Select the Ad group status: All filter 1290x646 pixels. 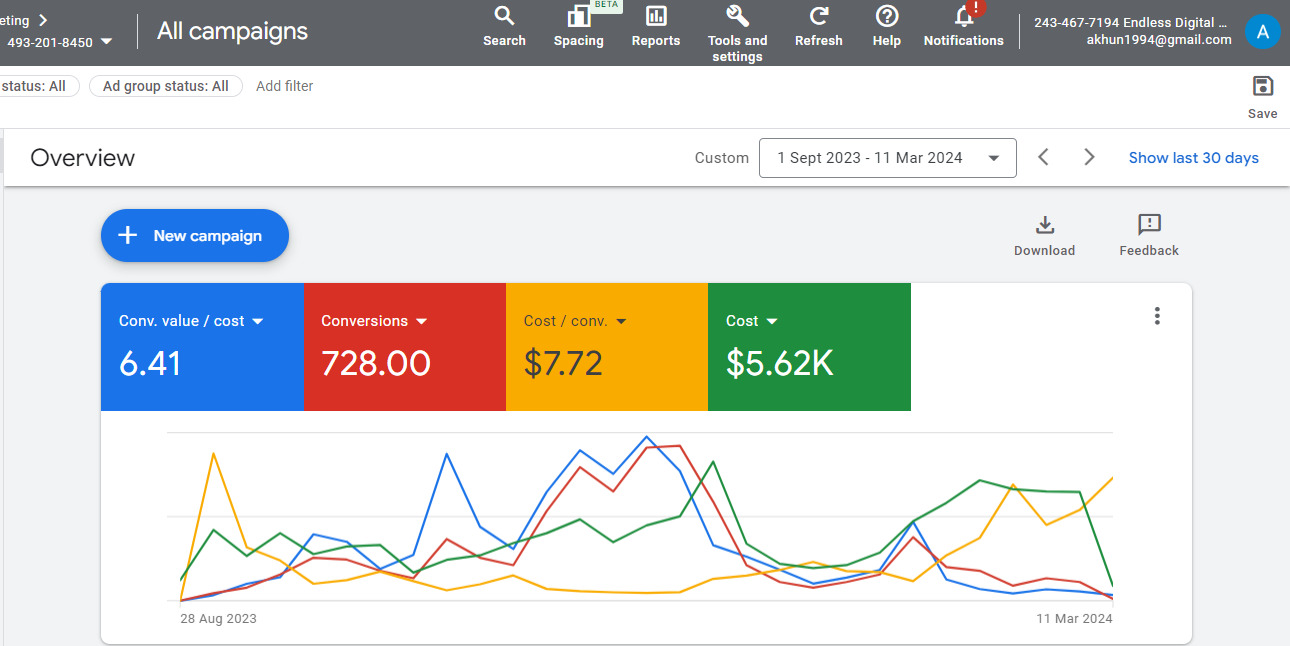click(166, 86)
